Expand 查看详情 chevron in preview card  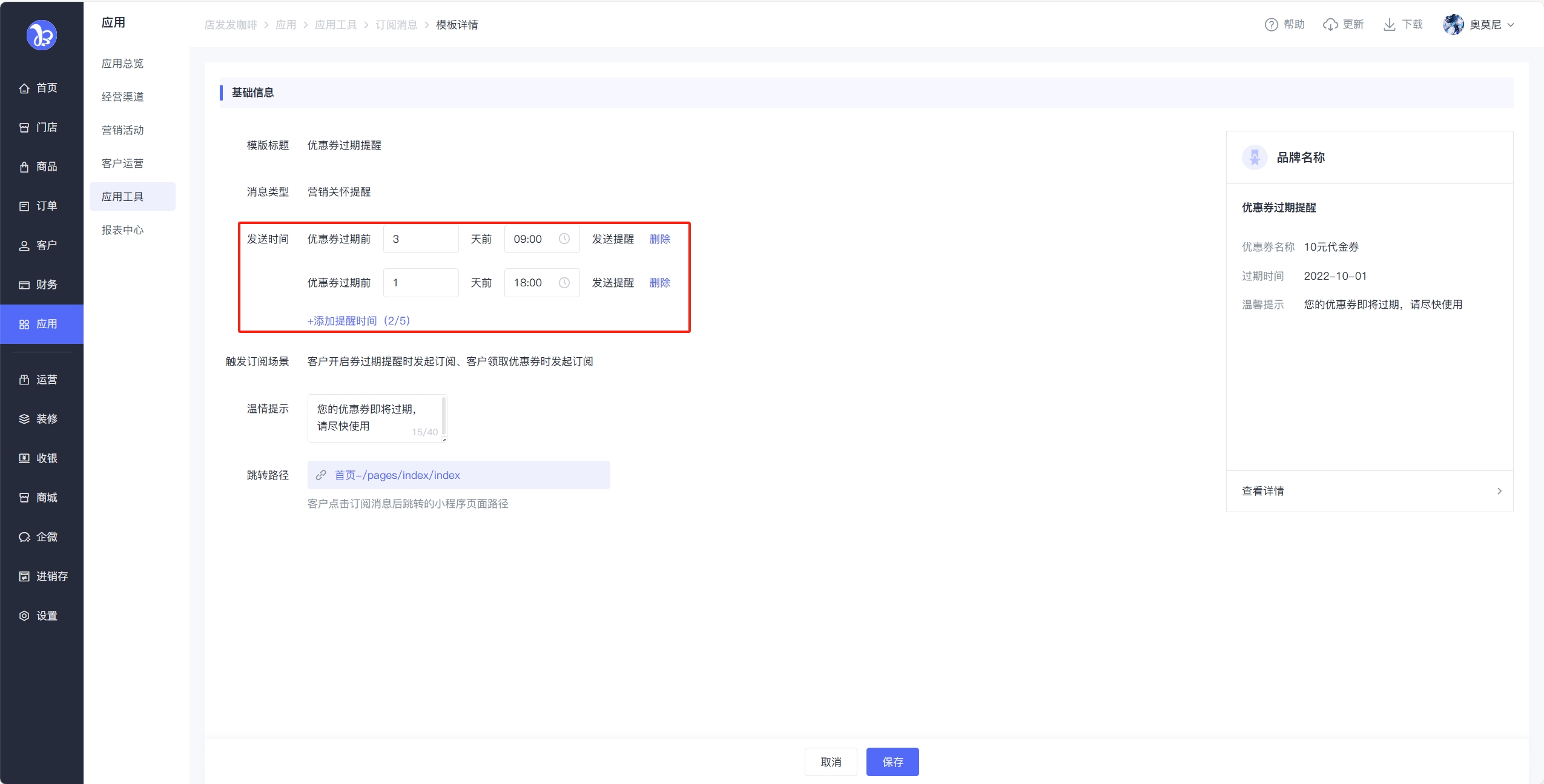[1499, 491]
